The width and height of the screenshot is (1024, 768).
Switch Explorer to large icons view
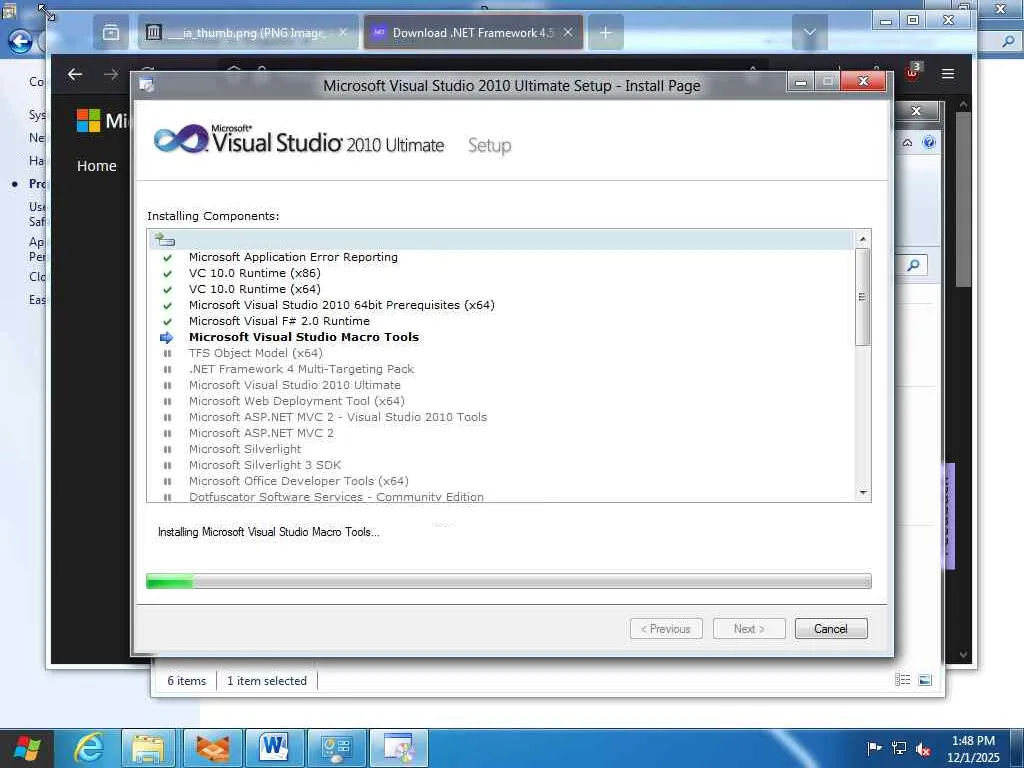925,680
